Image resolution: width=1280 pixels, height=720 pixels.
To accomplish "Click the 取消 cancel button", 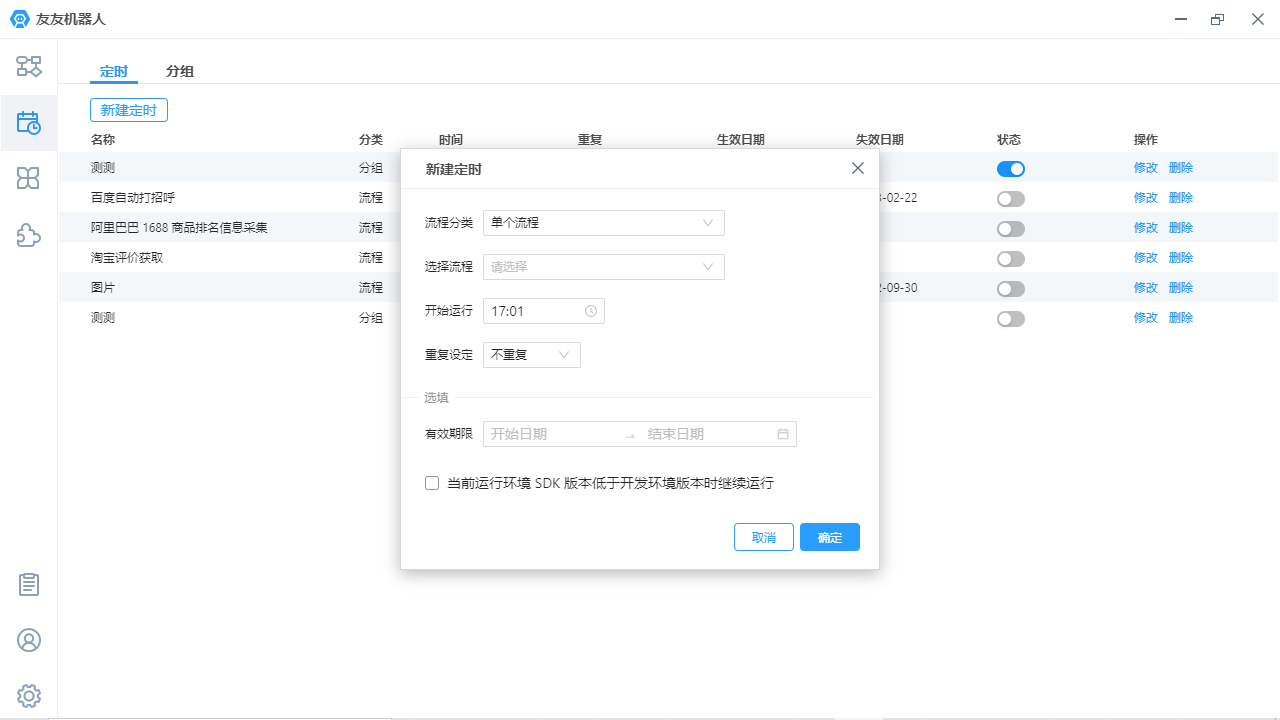I will (x=763, y=537).
